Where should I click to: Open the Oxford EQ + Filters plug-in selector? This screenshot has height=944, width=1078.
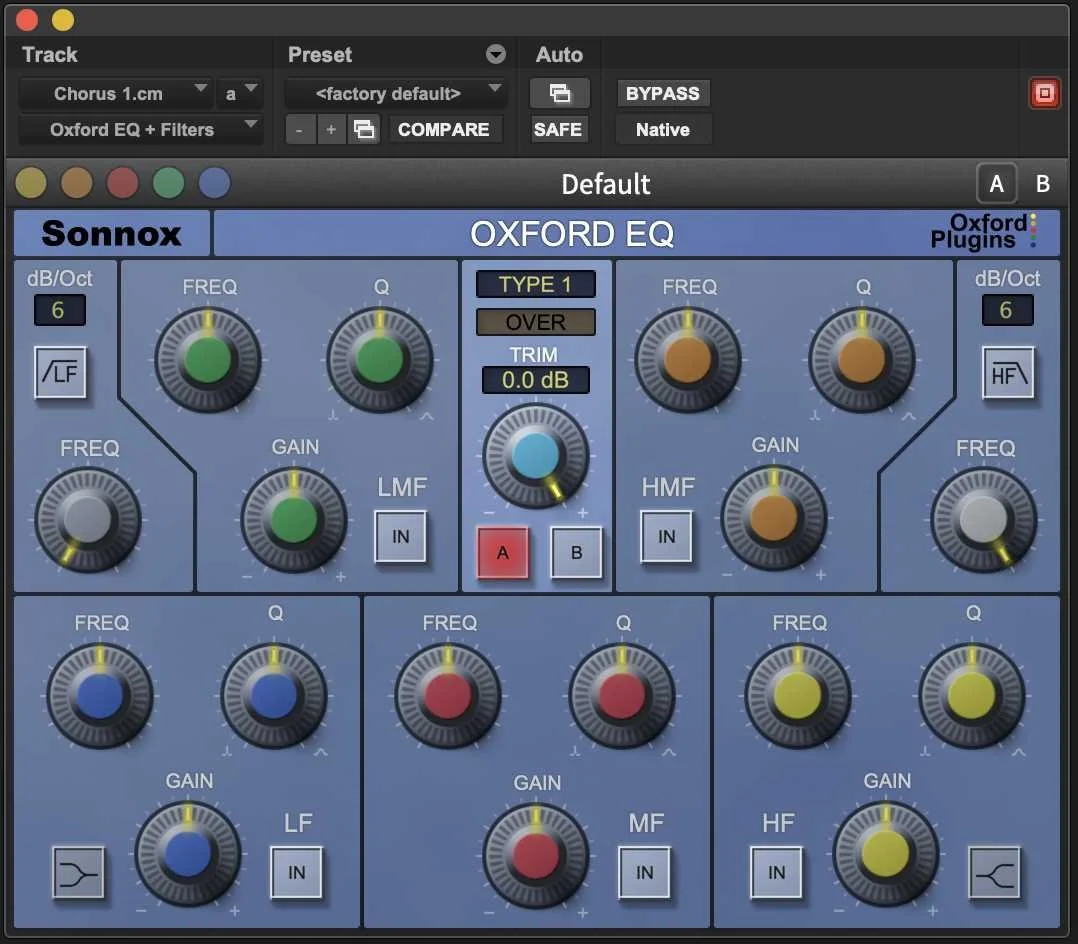(140, 129)
